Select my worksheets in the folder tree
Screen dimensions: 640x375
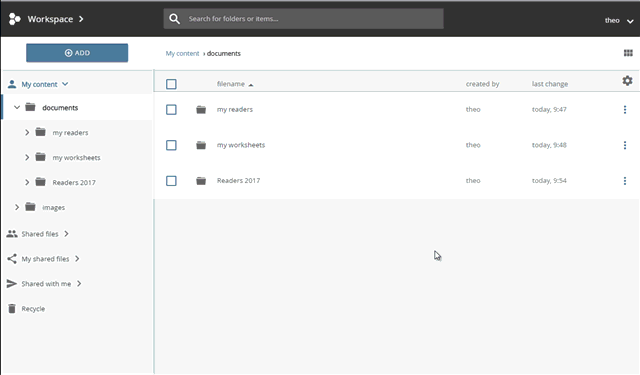[76, 158]
